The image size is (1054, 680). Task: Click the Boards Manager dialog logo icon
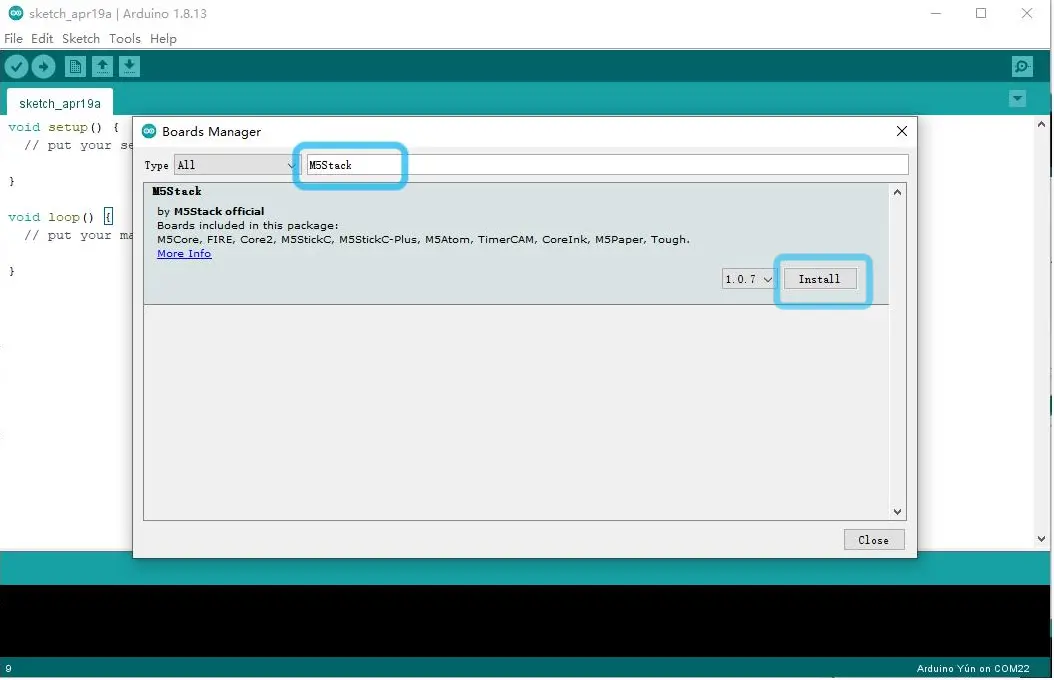[x=149, y=131]
